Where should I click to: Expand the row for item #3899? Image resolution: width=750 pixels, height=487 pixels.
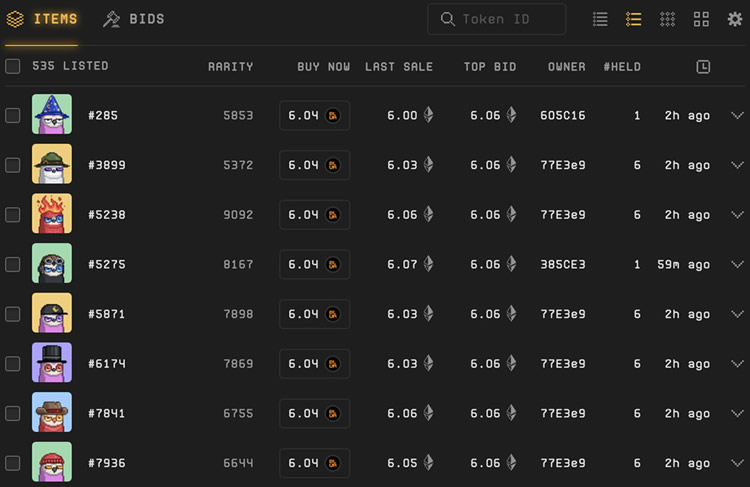click(x=737, y=165)
